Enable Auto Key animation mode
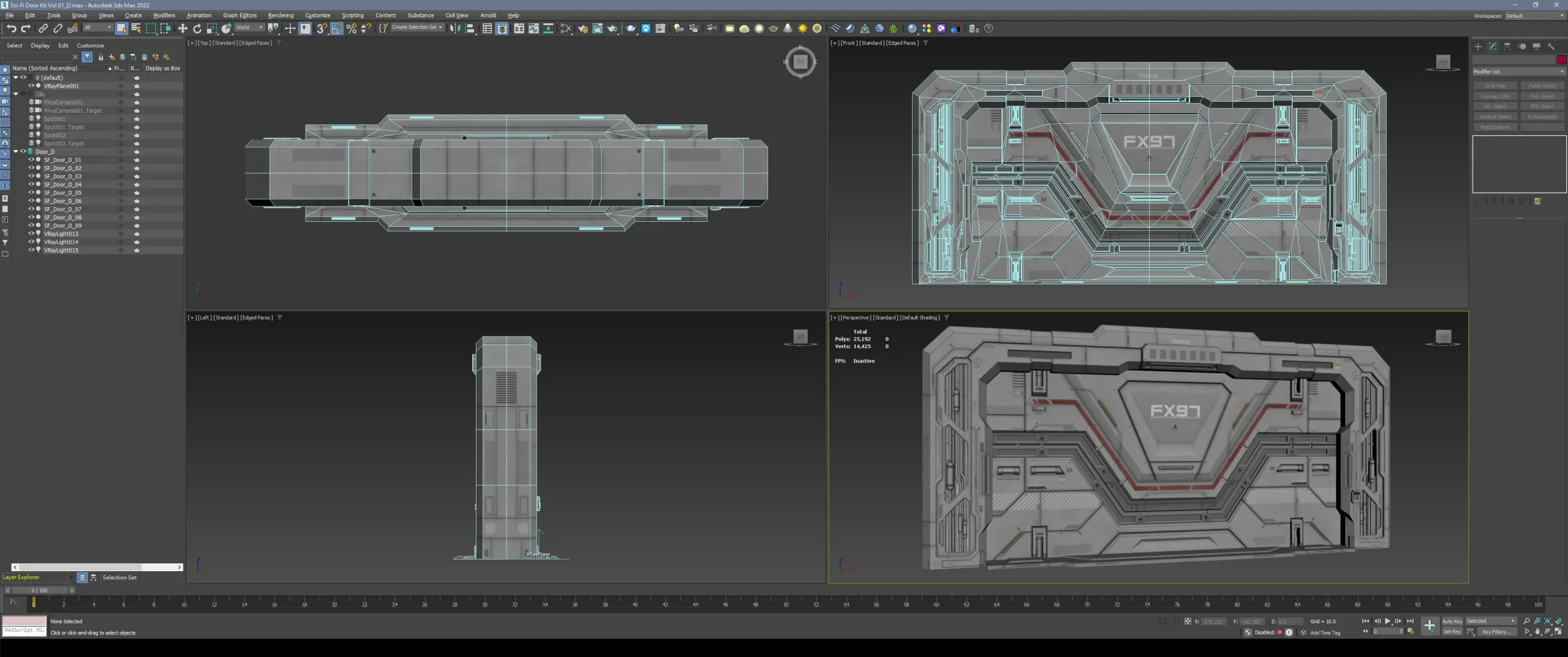Image resolution: width=1568 pixels, height=657 pixels. (1452, 621)
